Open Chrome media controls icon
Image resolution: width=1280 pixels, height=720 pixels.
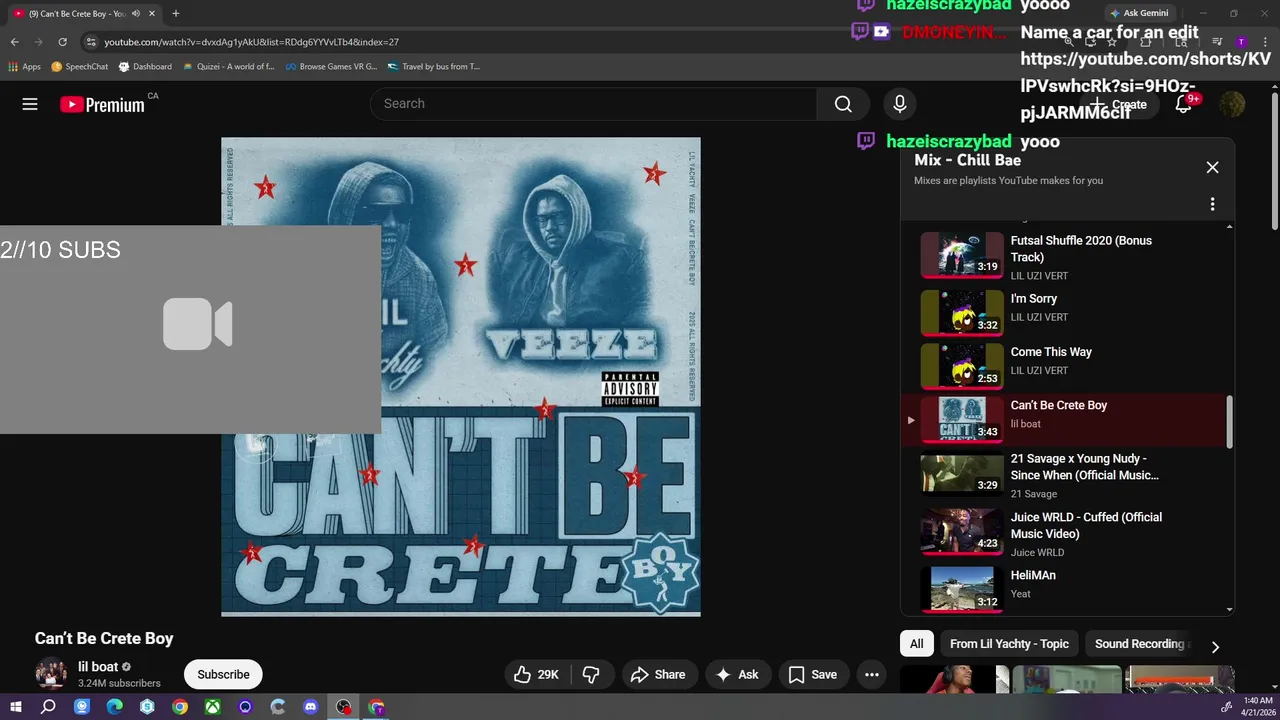(x=1217, y=42)
